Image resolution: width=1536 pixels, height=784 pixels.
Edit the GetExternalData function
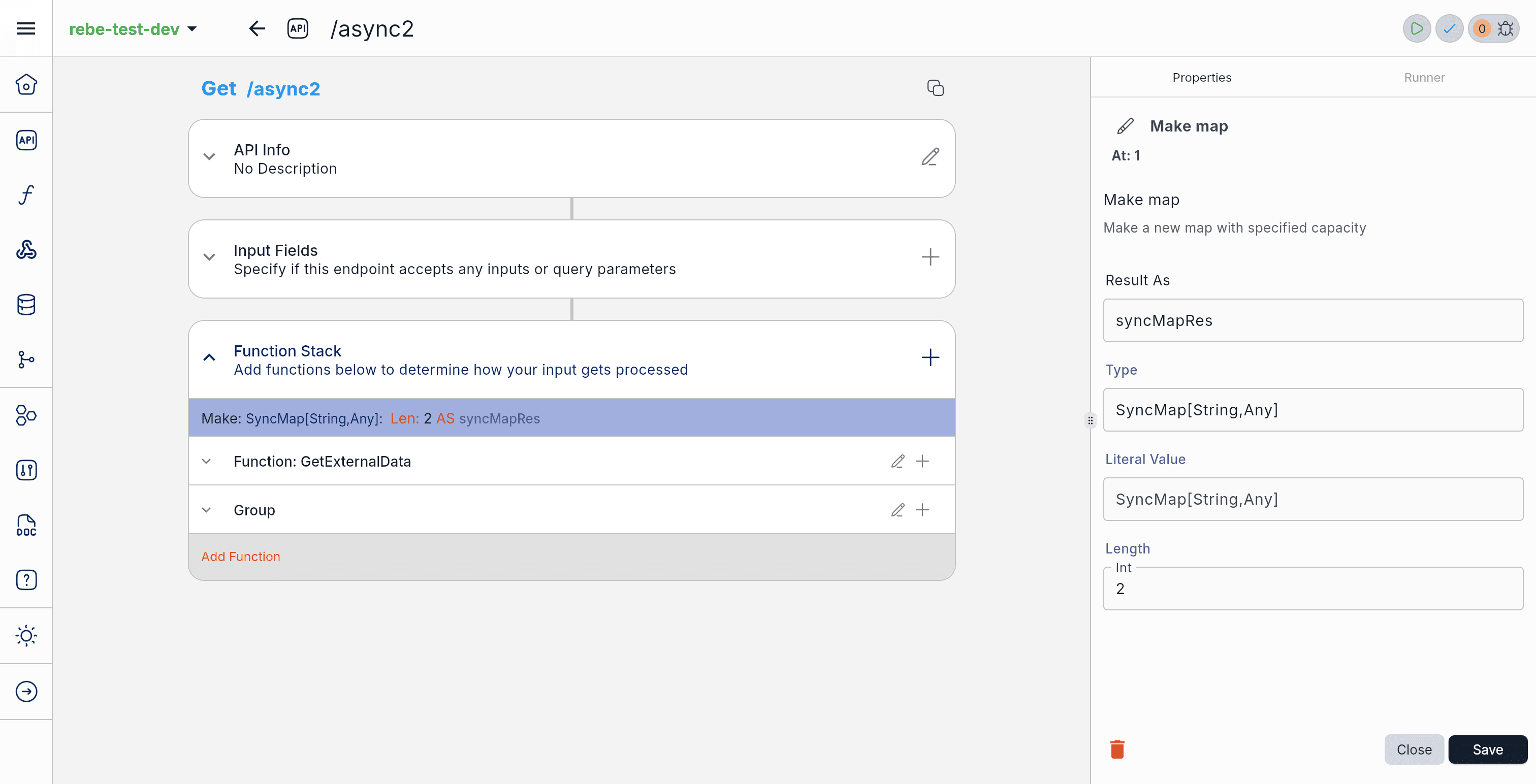tap(898, 461)
